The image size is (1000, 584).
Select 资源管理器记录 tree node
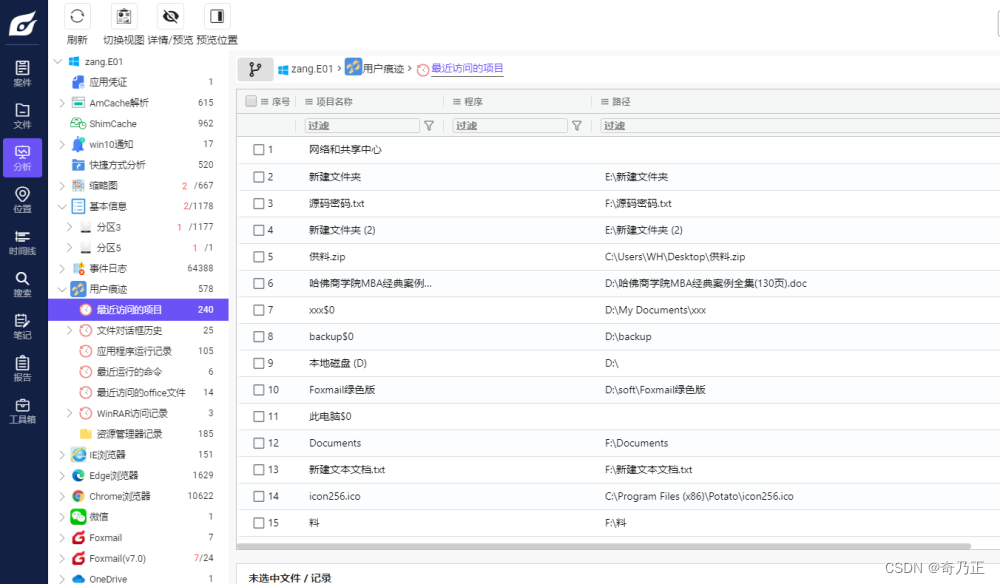coord(129,434)
